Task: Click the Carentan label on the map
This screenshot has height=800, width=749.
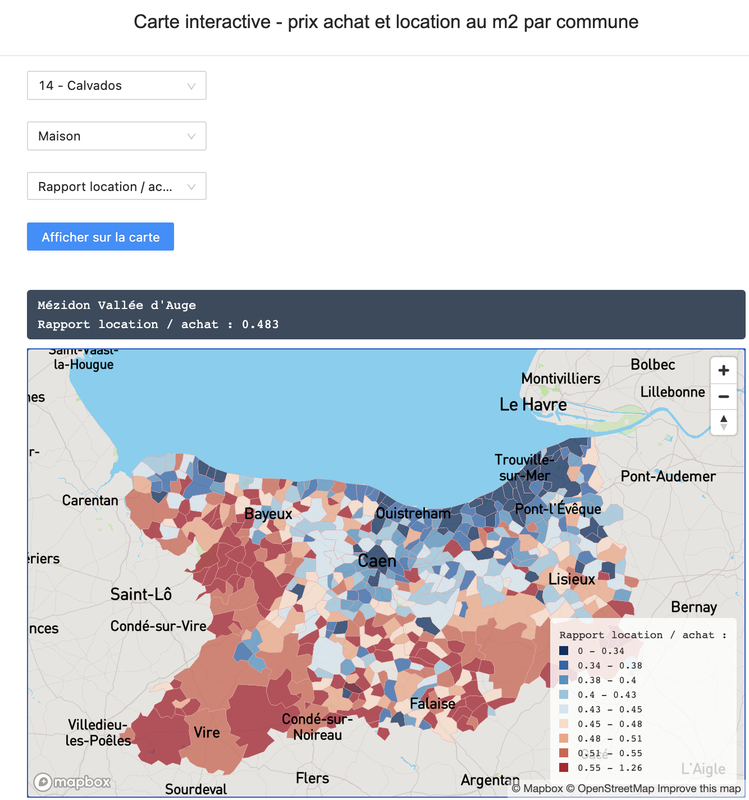Action: point(90,500)
